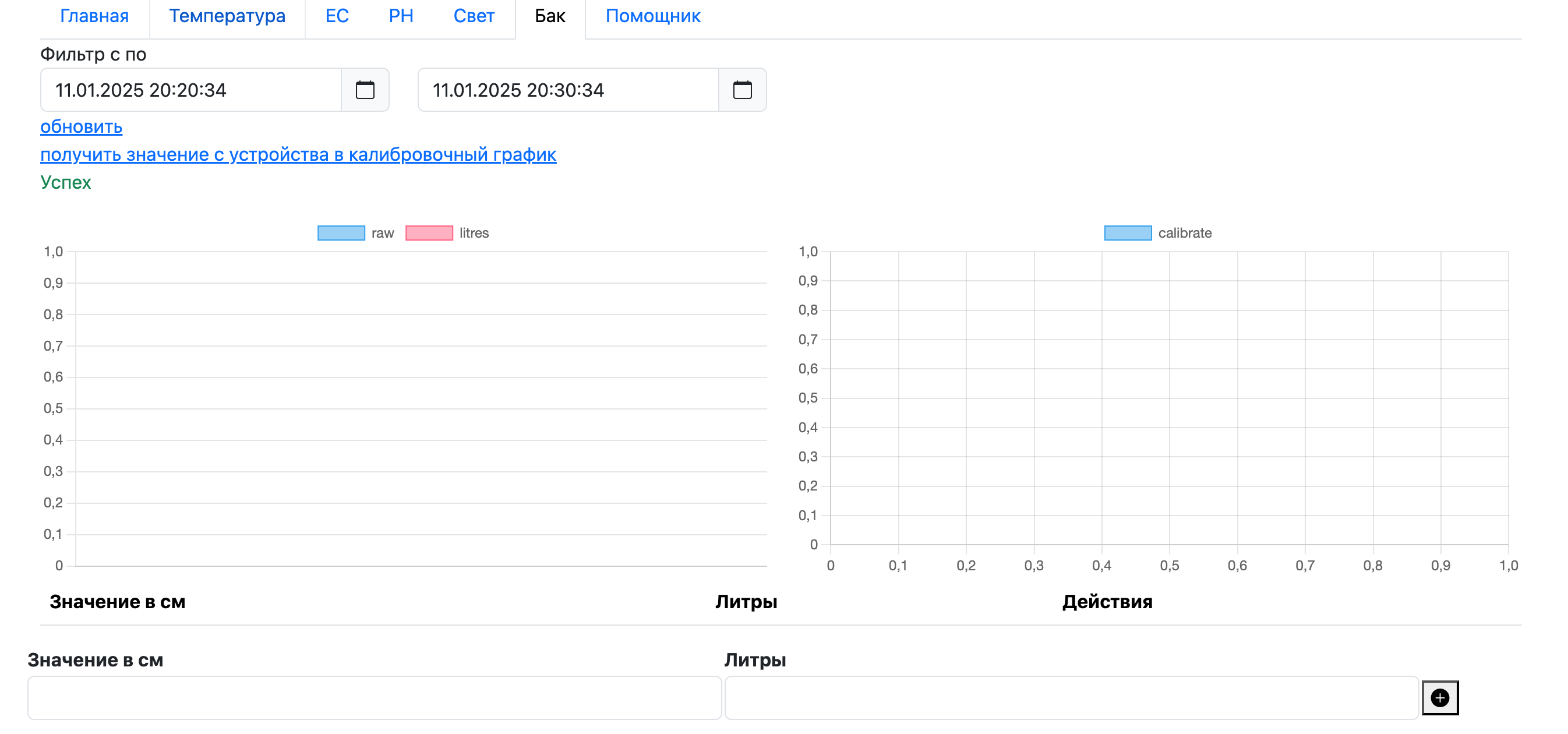Click the plus add calibration button
This screenshot has width=1568, height=734.
(x=1439, y=697)
